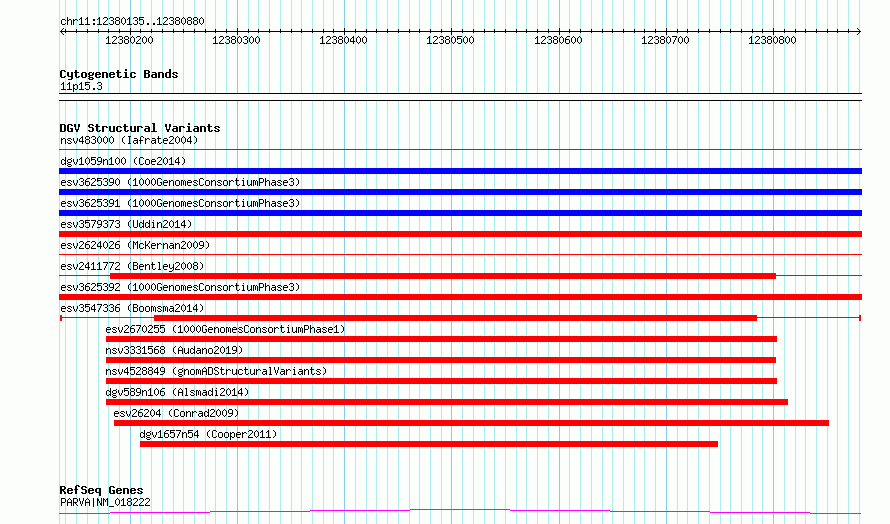Click the esv3625390 variant label

[x=180, y=182]
